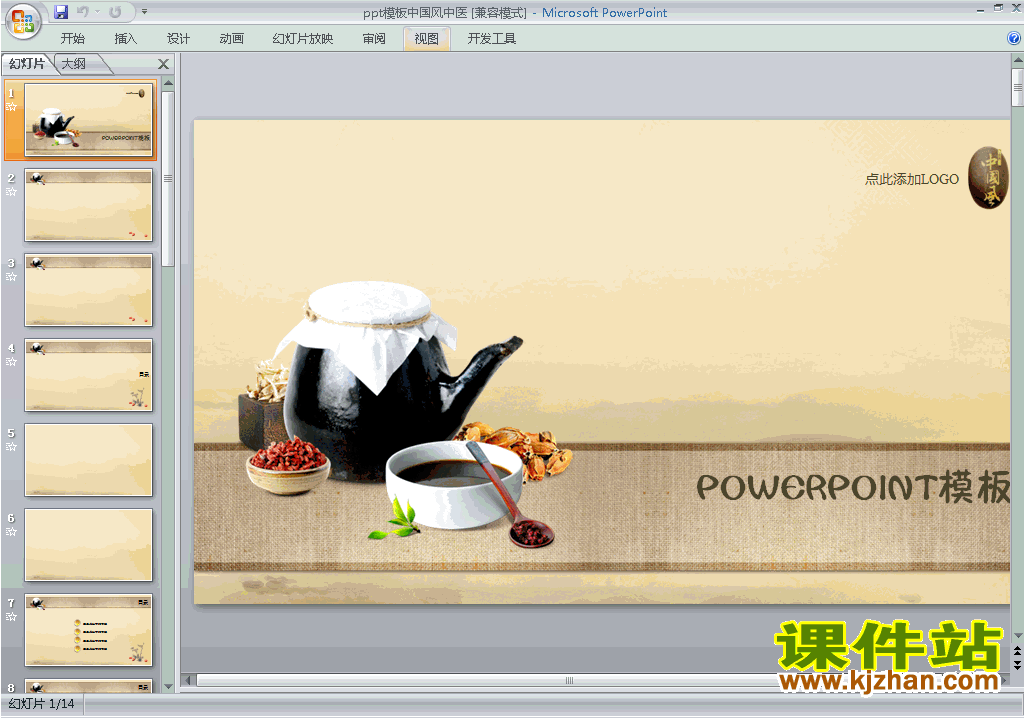Save the presentation with the floppy disk icon
The width and height of the screenshot is (1024, 718).
point(61,12)
